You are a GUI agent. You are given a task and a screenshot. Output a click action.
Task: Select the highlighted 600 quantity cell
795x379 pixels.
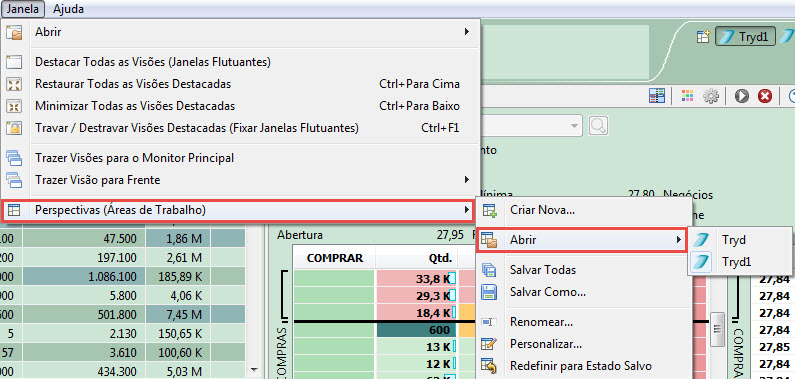click(416, 330)
